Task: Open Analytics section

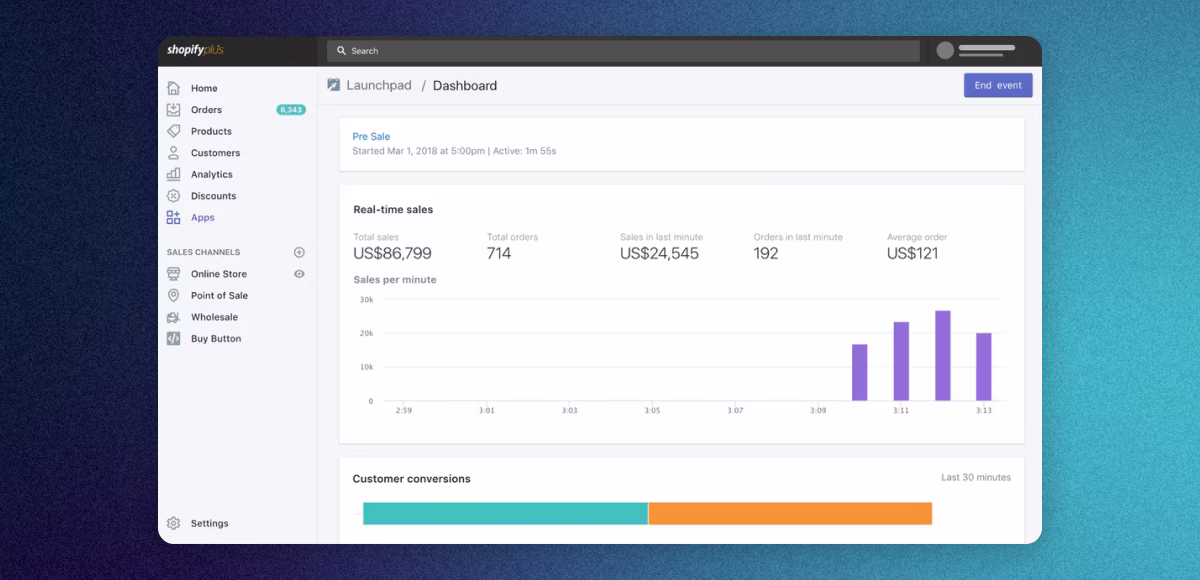Action: coord(212,174)
